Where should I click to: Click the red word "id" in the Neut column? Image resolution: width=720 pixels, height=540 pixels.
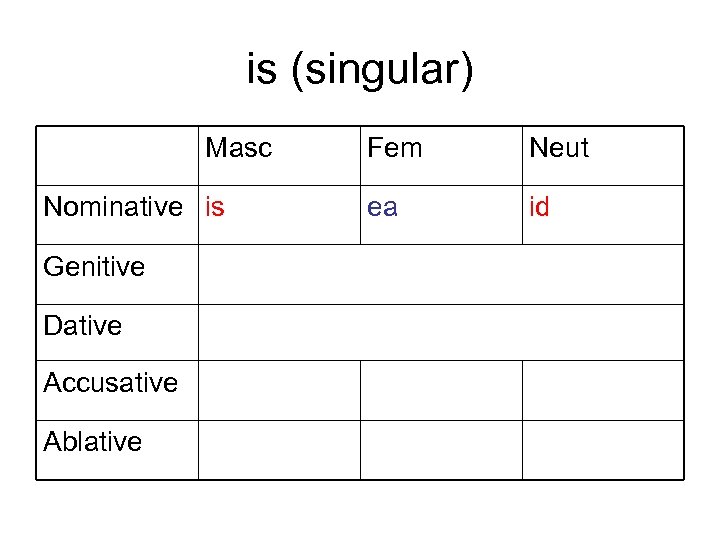[539, 208]
